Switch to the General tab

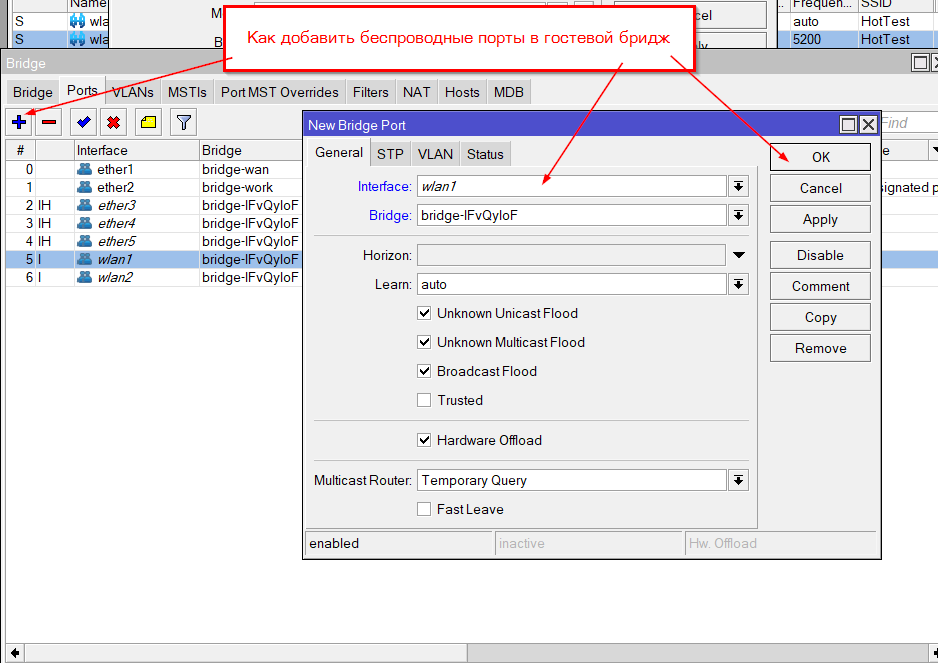pos(339,153)
